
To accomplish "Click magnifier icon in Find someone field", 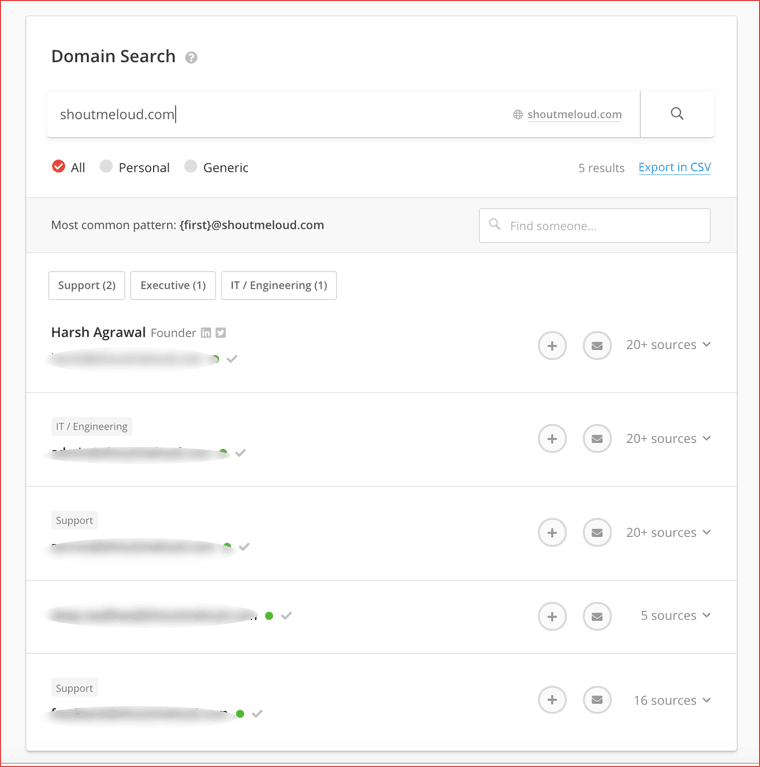I will (x=494, y=225).
